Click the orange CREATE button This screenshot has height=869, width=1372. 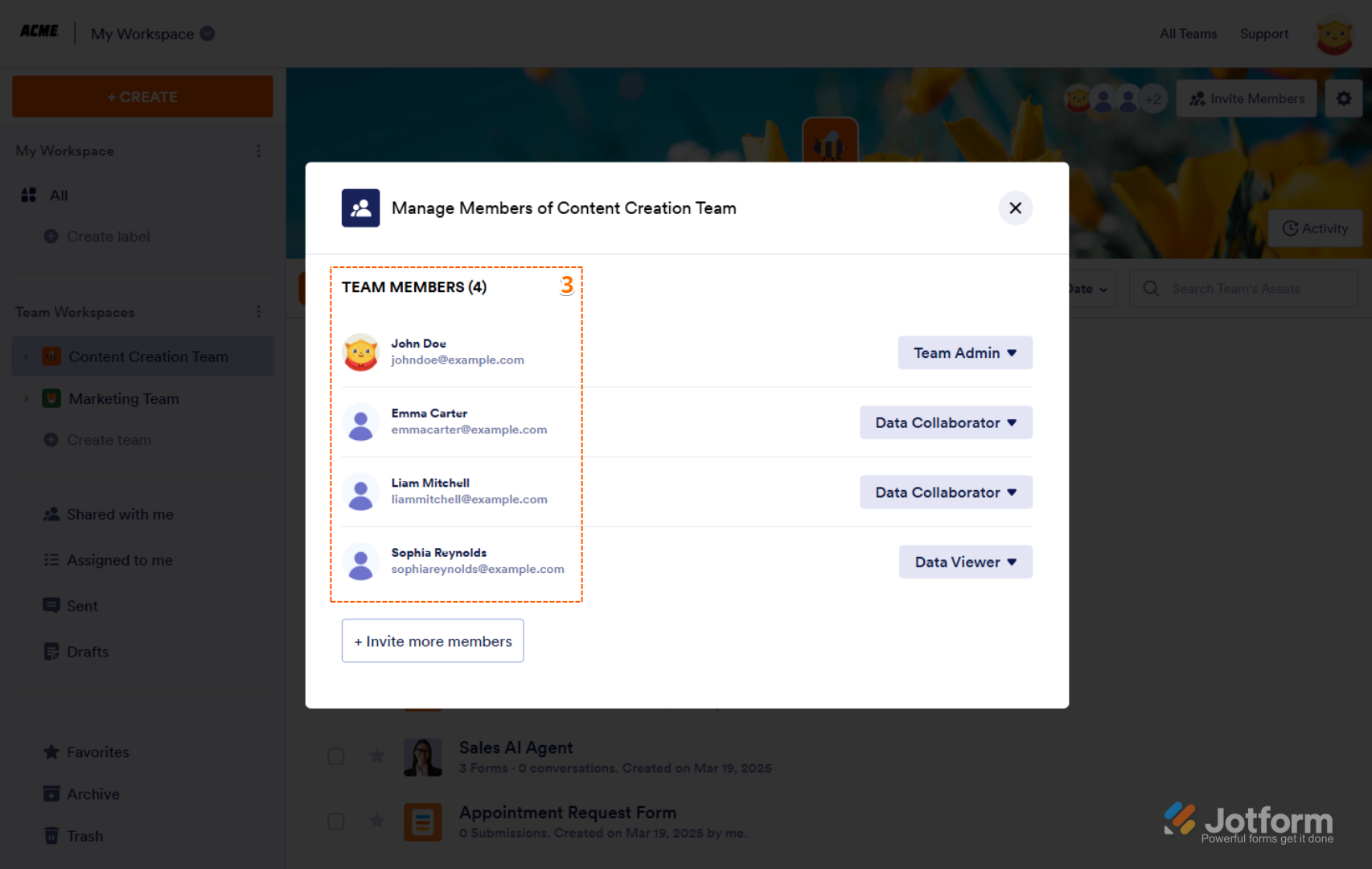pyautogui.click(x=142, y=97)
